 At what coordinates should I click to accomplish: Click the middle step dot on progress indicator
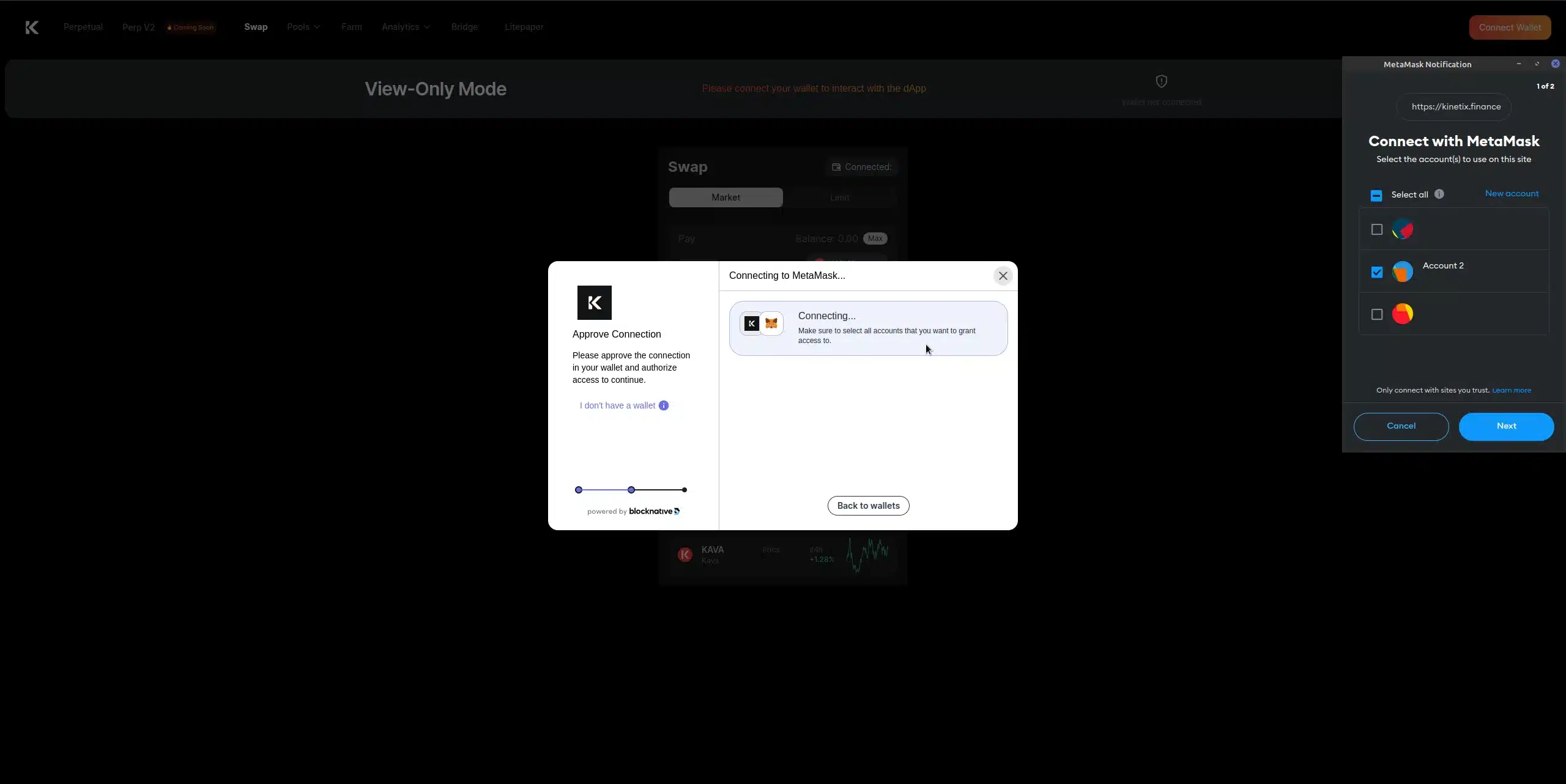click(631, 490)
